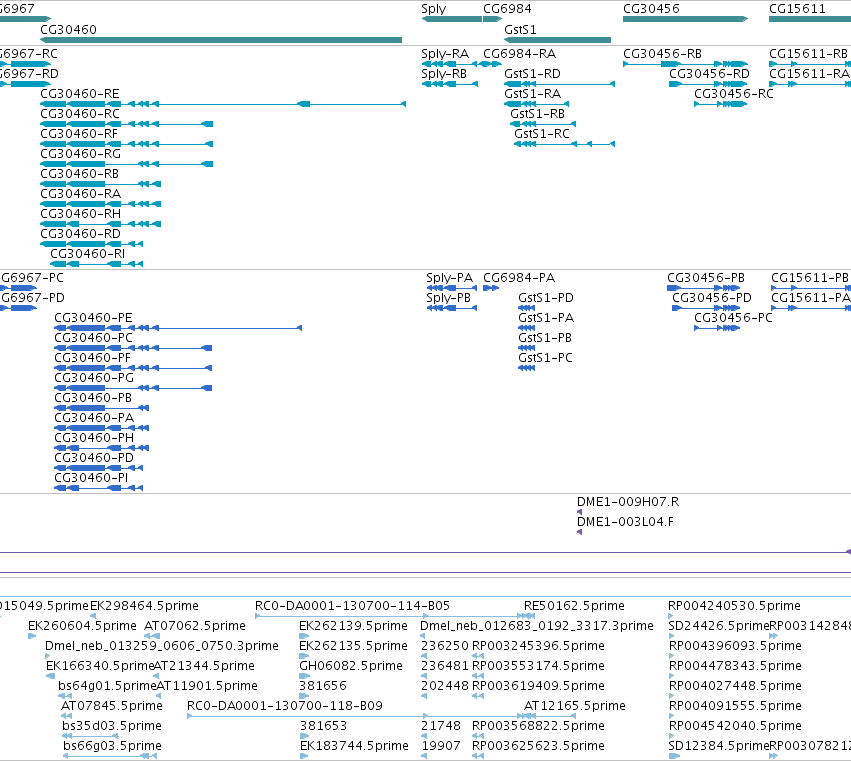Select transcript CG6984-RA
The height and width of the screenshot is (761, 851).
click(x=519, y=54)
